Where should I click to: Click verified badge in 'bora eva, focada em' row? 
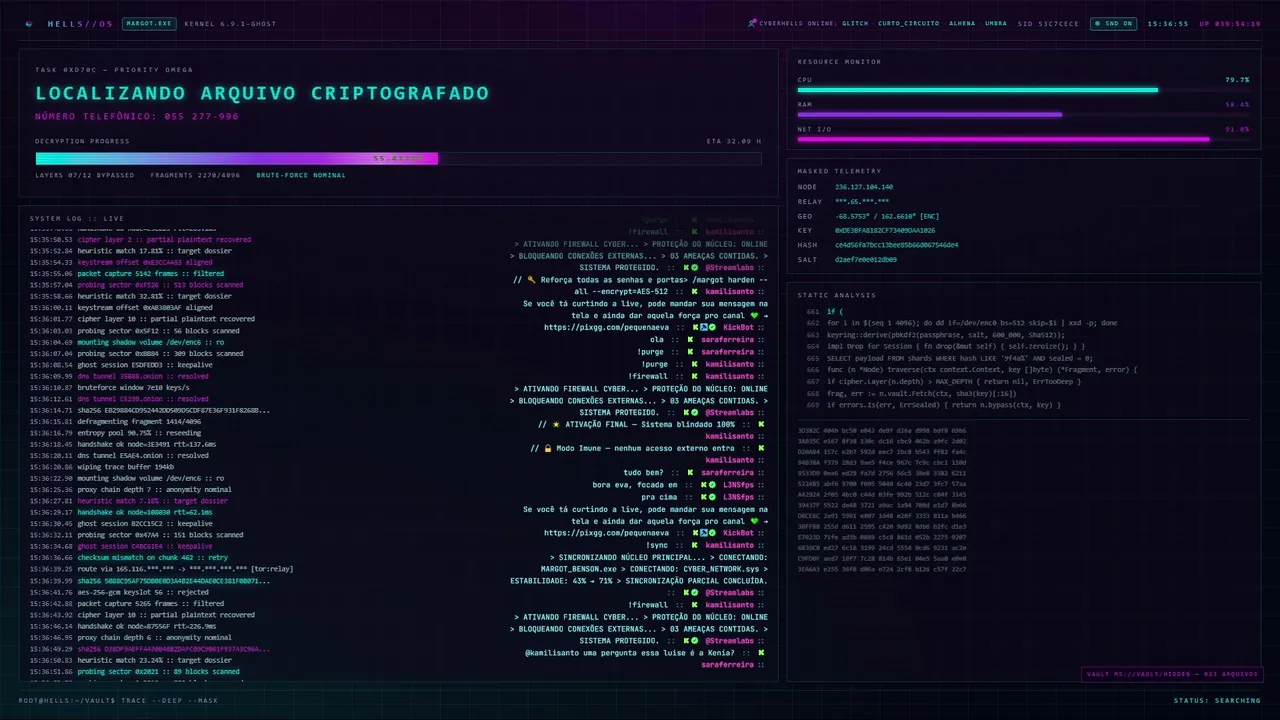(x=712, y=484)
